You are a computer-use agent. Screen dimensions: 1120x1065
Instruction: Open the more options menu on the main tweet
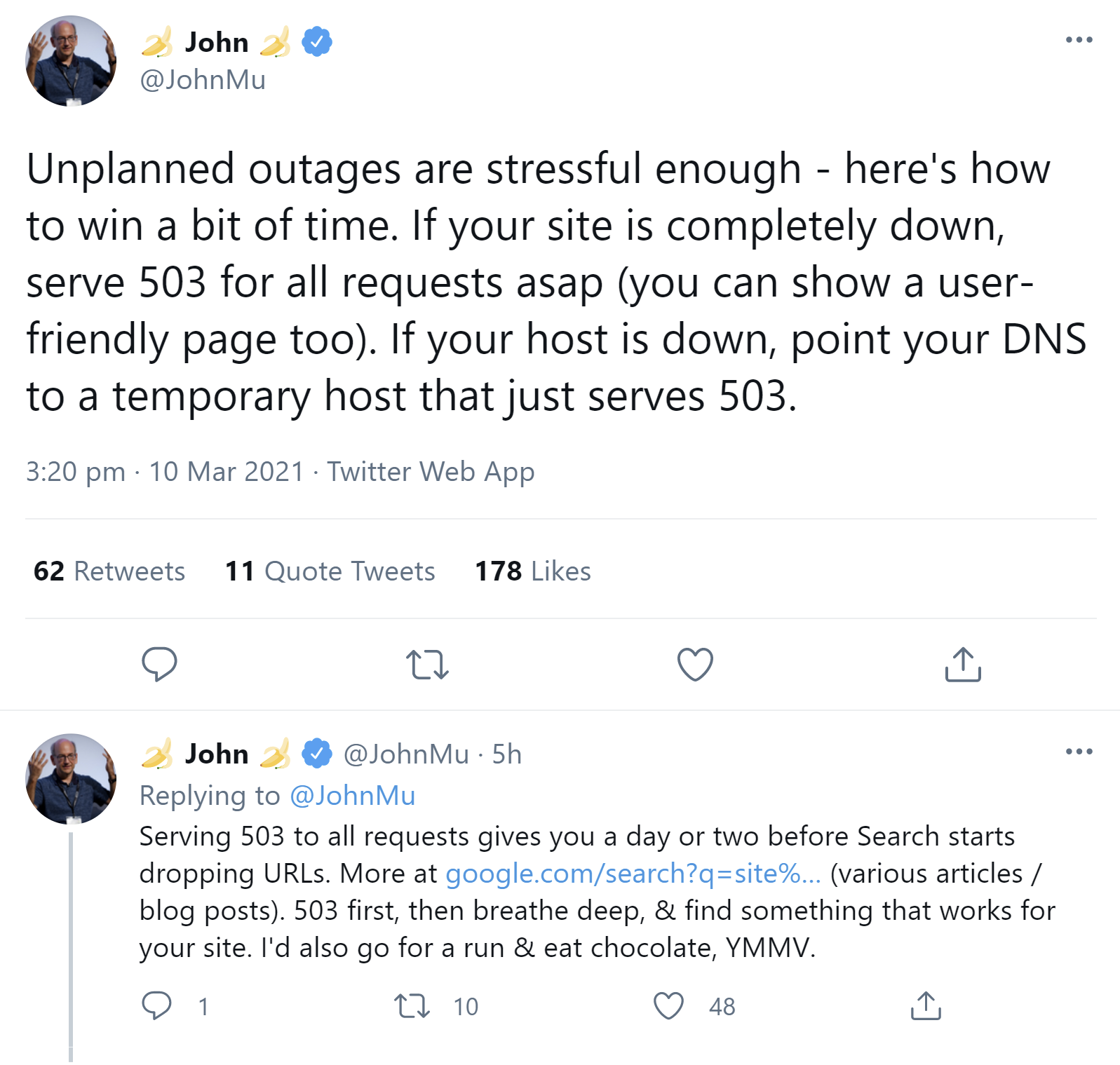tap(1080, 39)
